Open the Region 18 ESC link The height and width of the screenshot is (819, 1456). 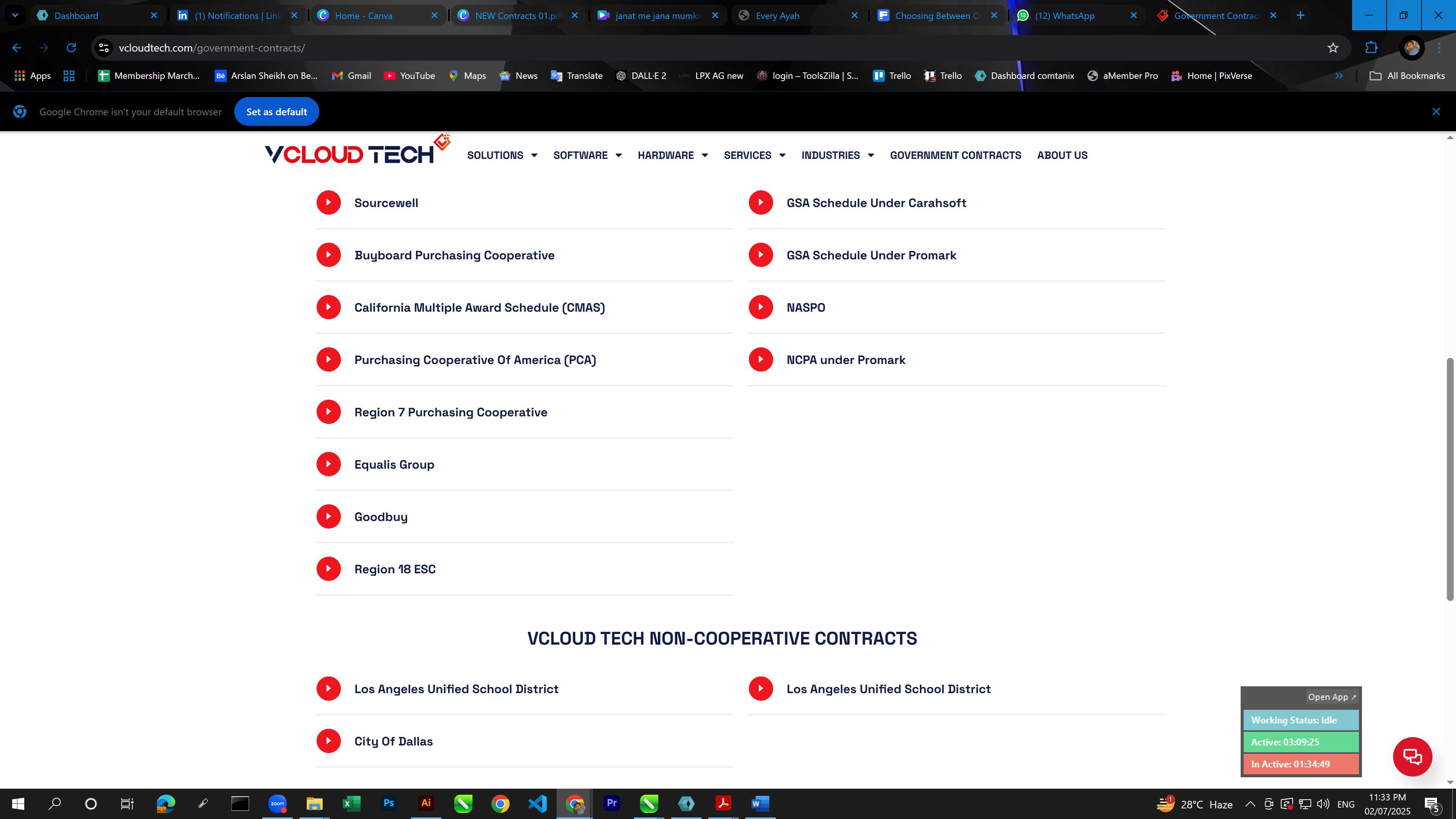pyautogui.click(x=394, y=569)
